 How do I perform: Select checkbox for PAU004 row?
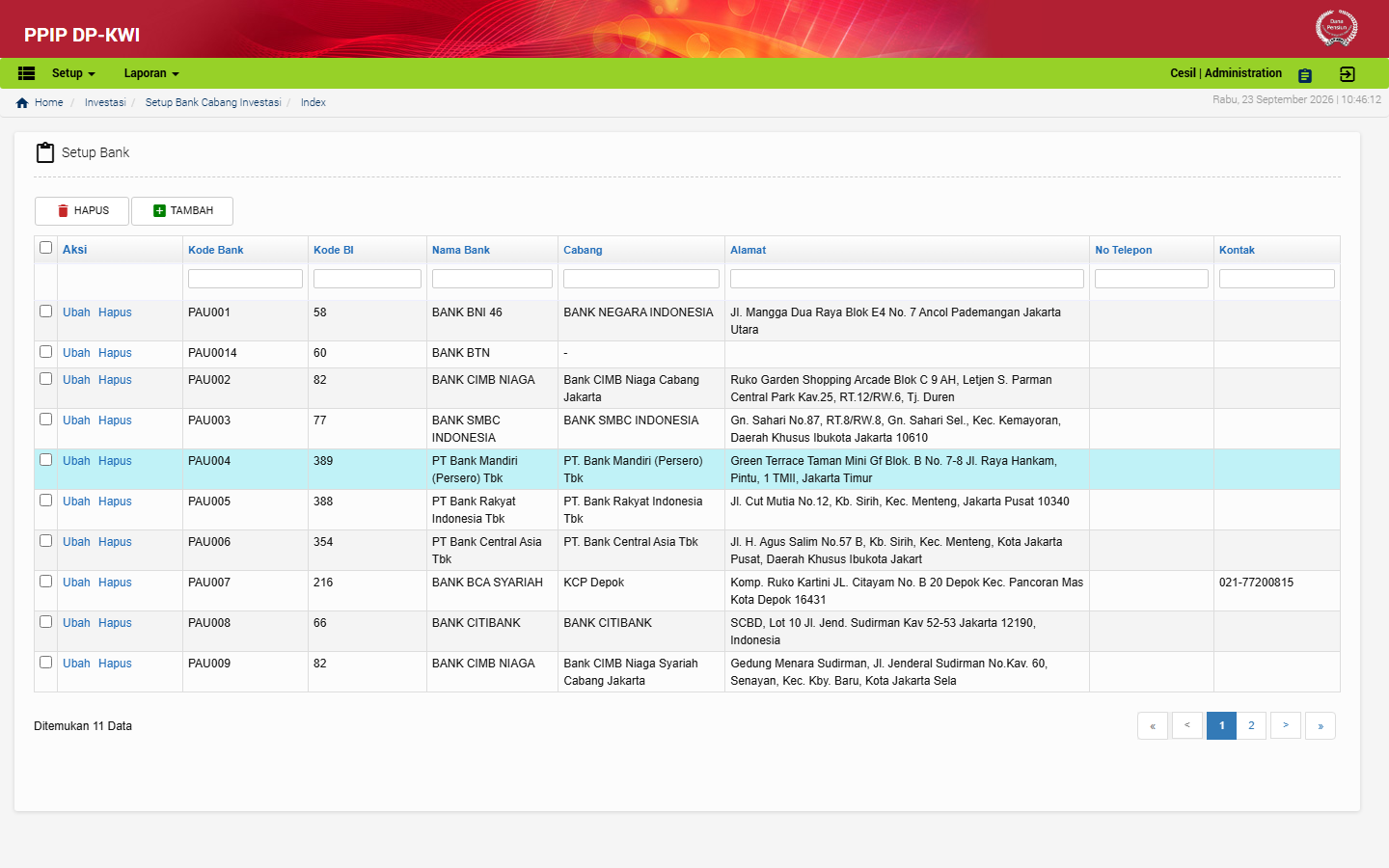pos(45,460)
